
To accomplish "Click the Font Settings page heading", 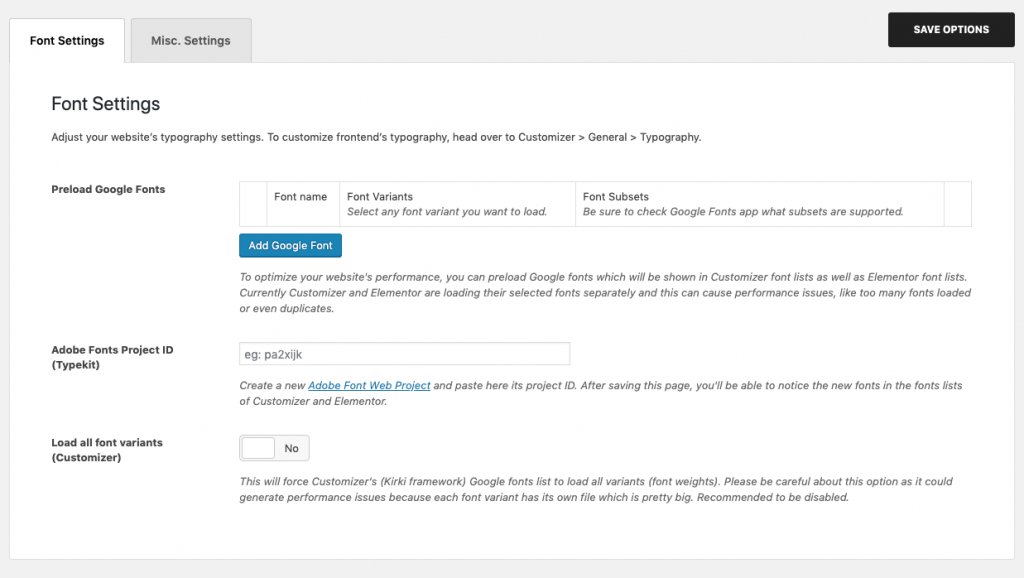I will (x=105, y=104).
